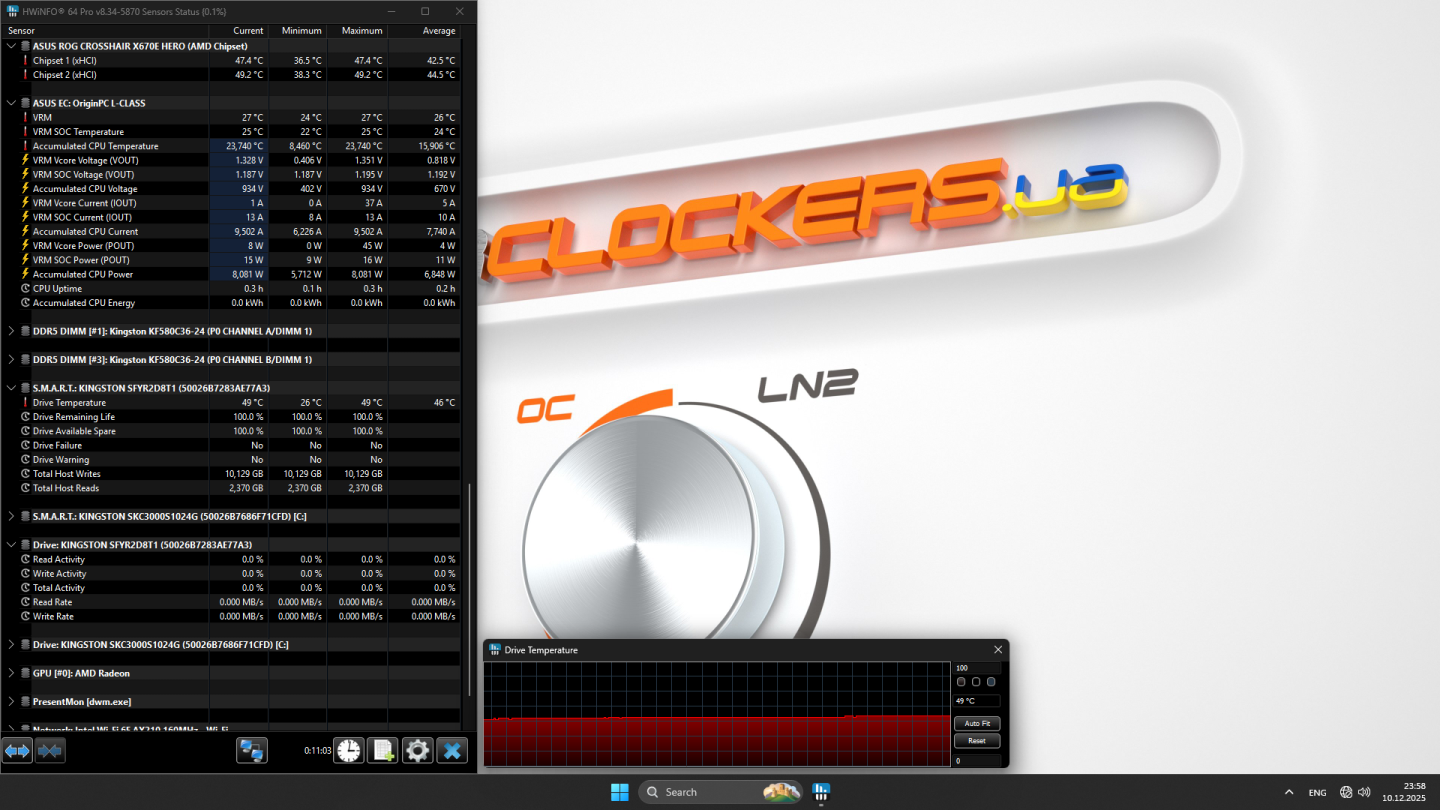
Task: Show hidden system tray icons
Action: [1289, 792]
